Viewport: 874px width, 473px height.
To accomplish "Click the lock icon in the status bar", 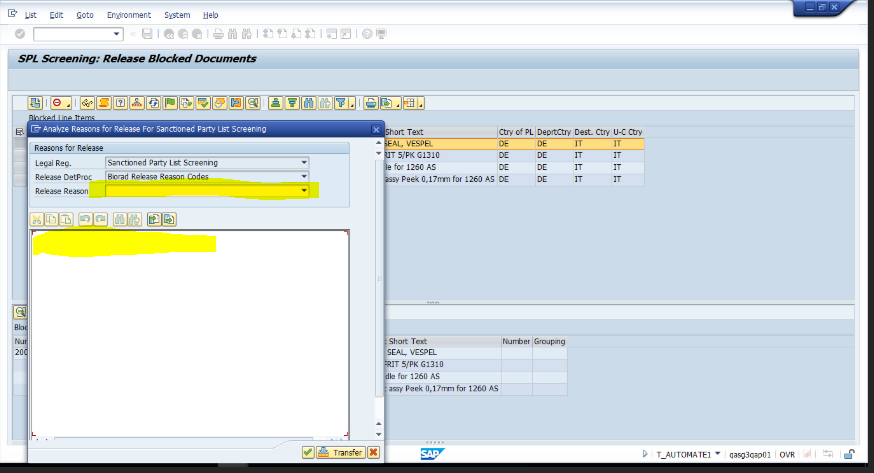I will click(x=849, y=455).
